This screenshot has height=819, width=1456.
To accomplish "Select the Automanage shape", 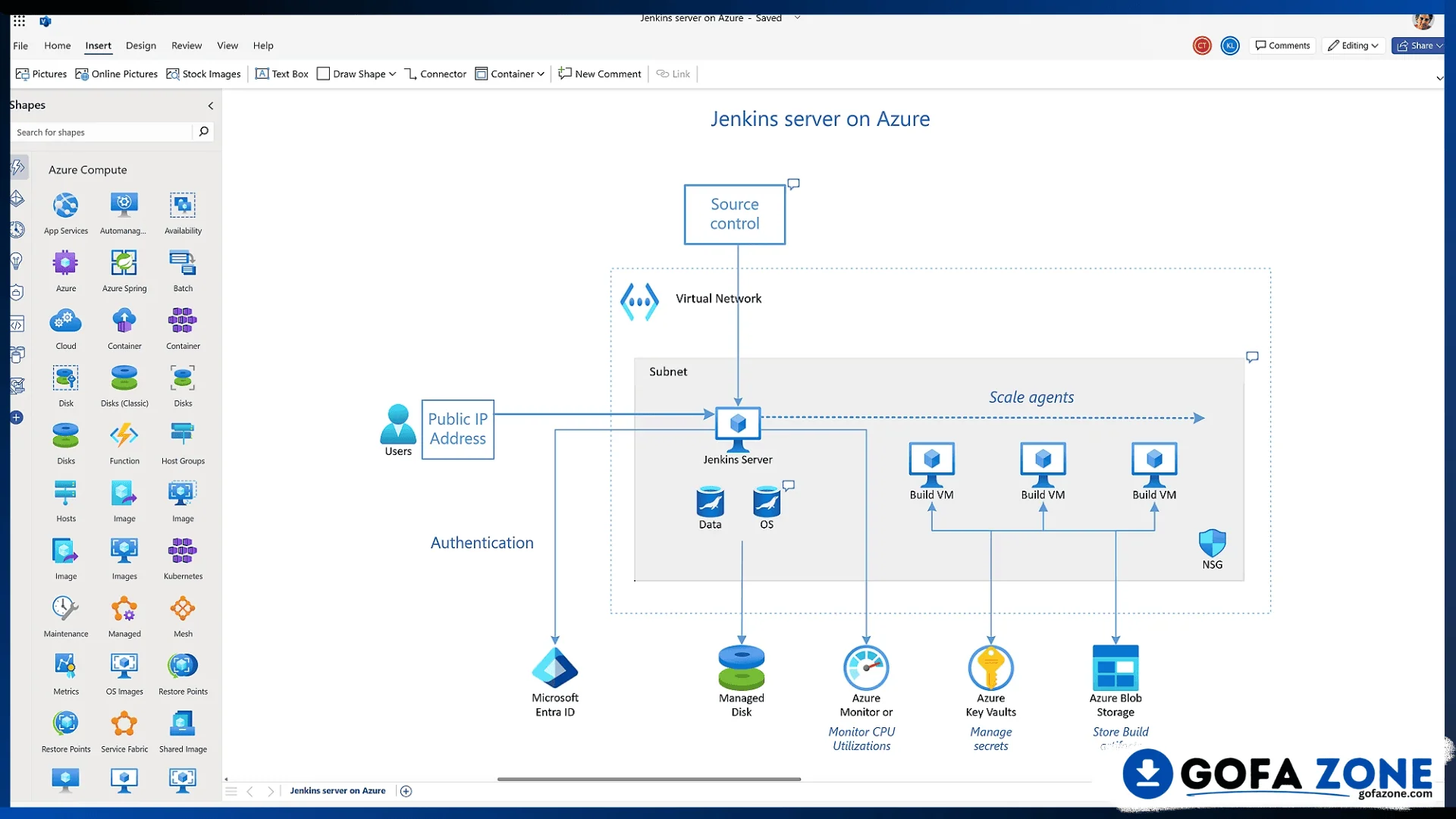I will pos(124,212).
